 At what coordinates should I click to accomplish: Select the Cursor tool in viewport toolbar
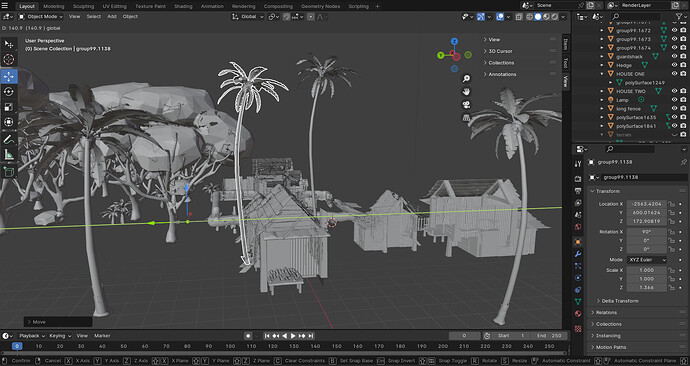(x=9, y=59)
